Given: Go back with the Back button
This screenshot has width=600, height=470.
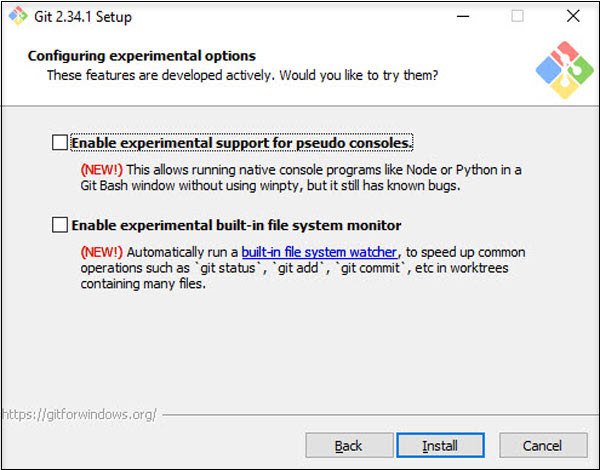Looking at the screenshot, I should tap(348, 445).
